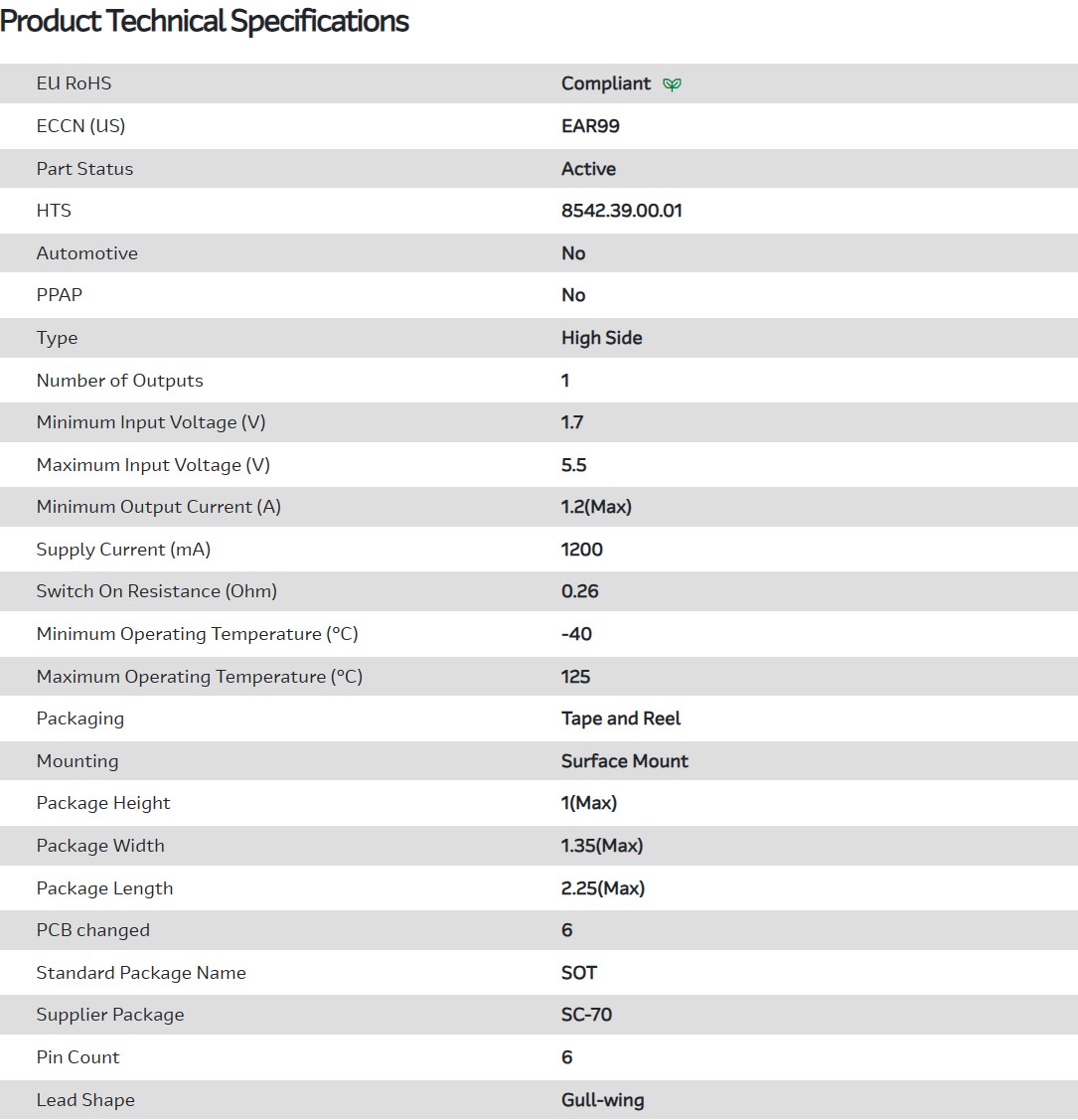Click the PCB changed row label
The image size is (1078, 1120).
(92, 930)
